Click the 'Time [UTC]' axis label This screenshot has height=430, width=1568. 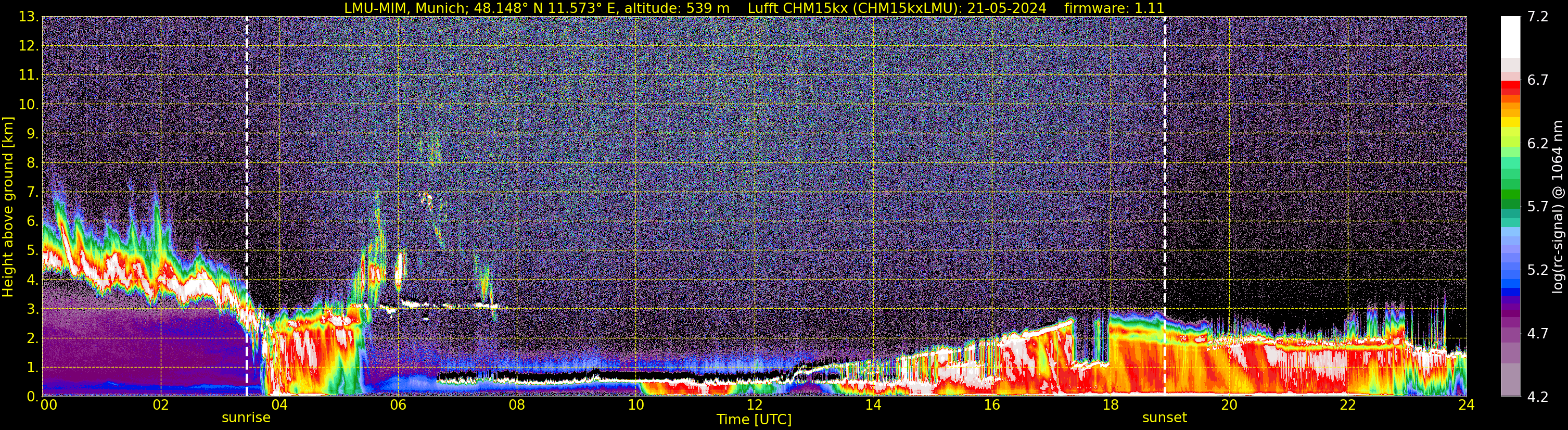(x=754, y=420)
